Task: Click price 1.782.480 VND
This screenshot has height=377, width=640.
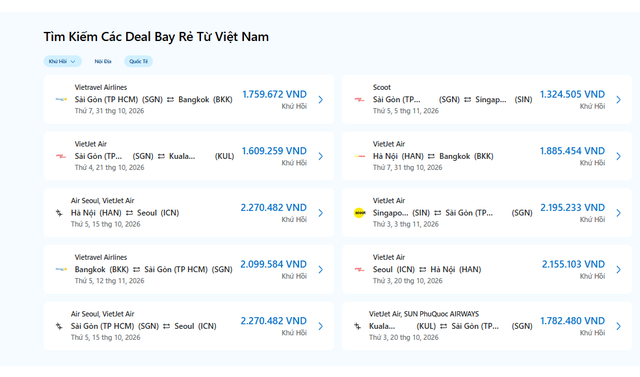Action: 573,321
